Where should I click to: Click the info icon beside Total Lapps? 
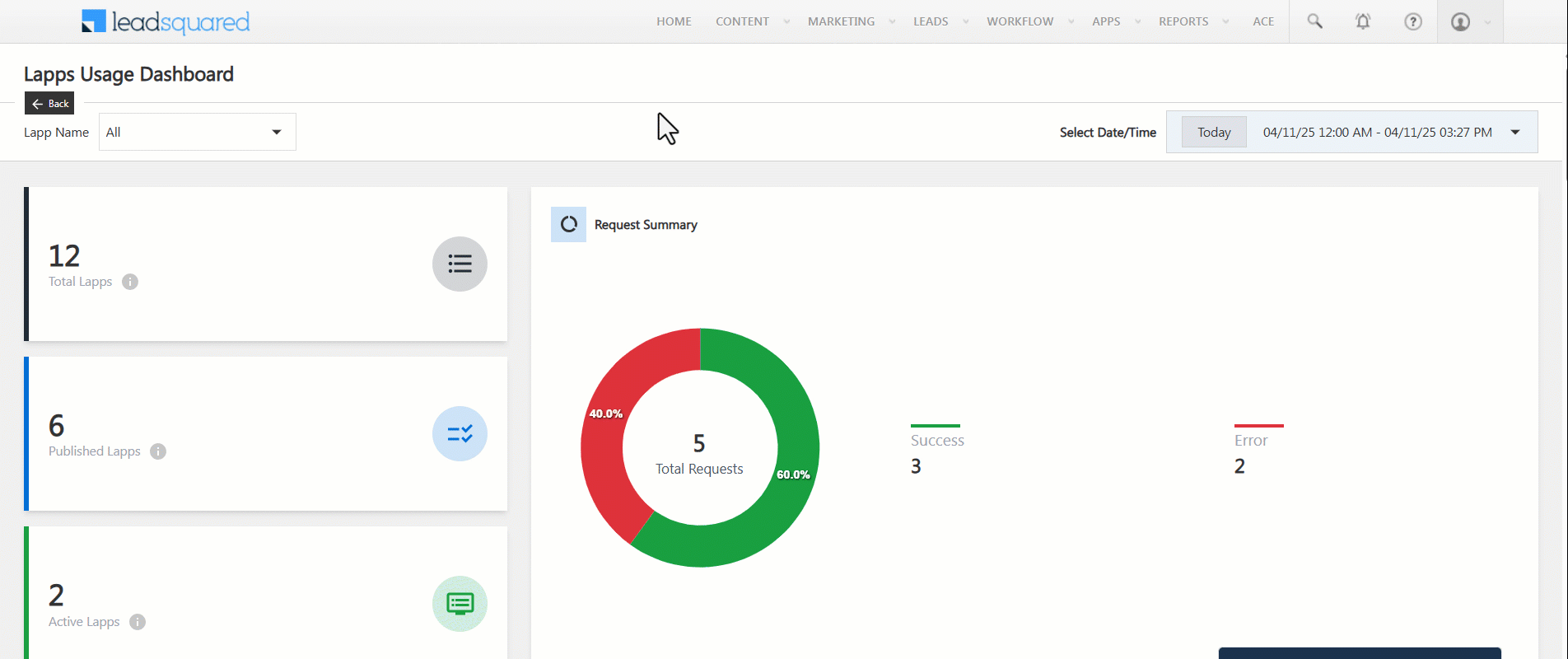pyautogui.click(x=130, y=282)
